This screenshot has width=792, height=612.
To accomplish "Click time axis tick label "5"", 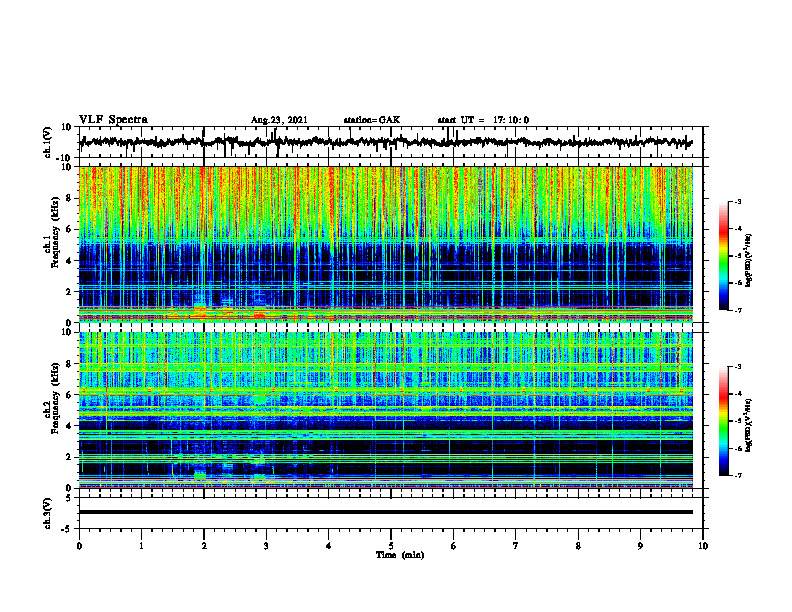I will point(391,546).
